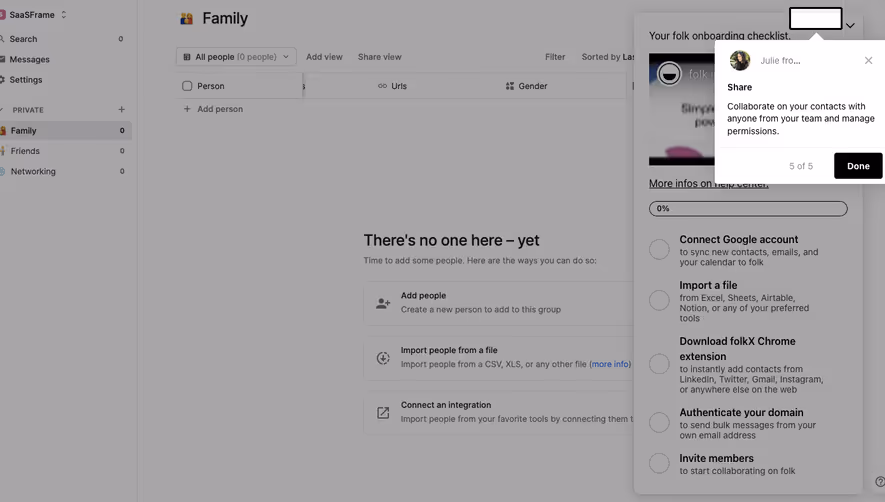This screenshot has height=502, width=885.
Task: Play the folk onboarding video thumbnail
Action: click(682, 110)
